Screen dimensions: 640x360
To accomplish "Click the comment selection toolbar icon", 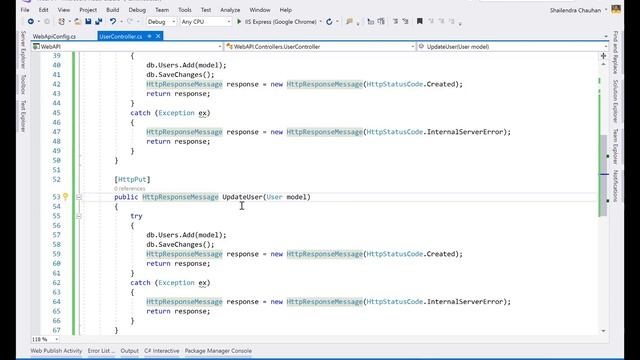I will (x=349, y=22).
